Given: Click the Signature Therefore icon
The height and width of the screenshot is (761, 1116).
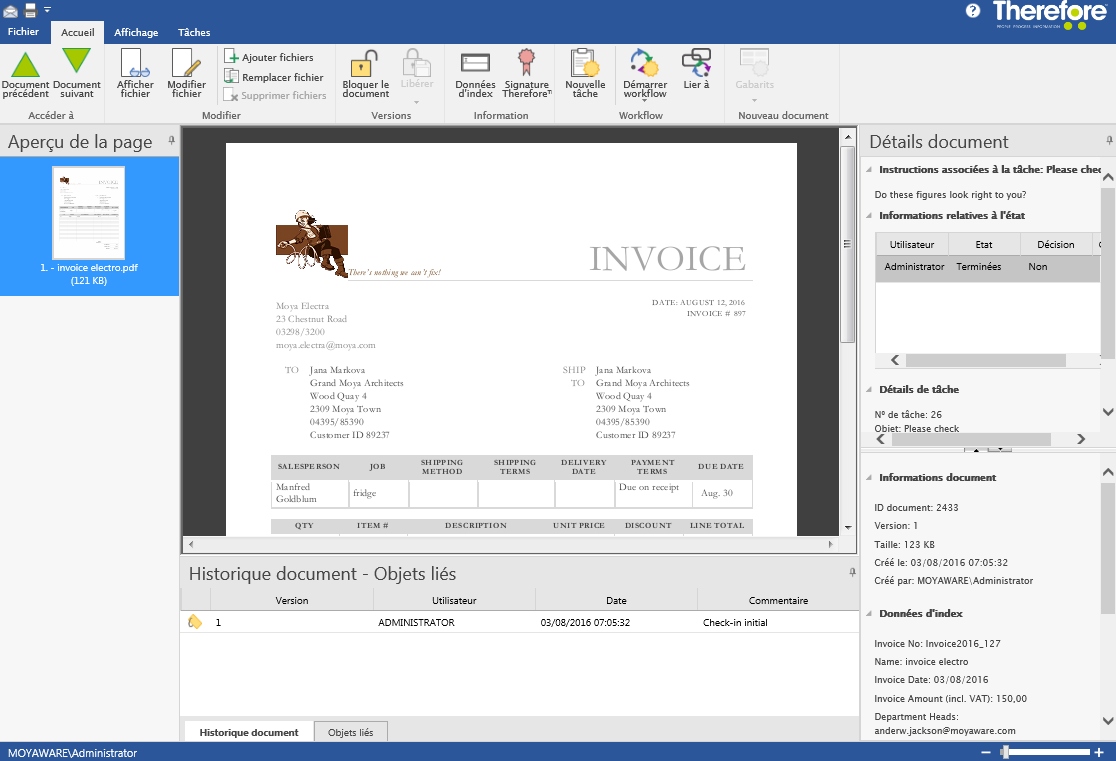Looking at the screenshot, I should [x=526, y=65].
